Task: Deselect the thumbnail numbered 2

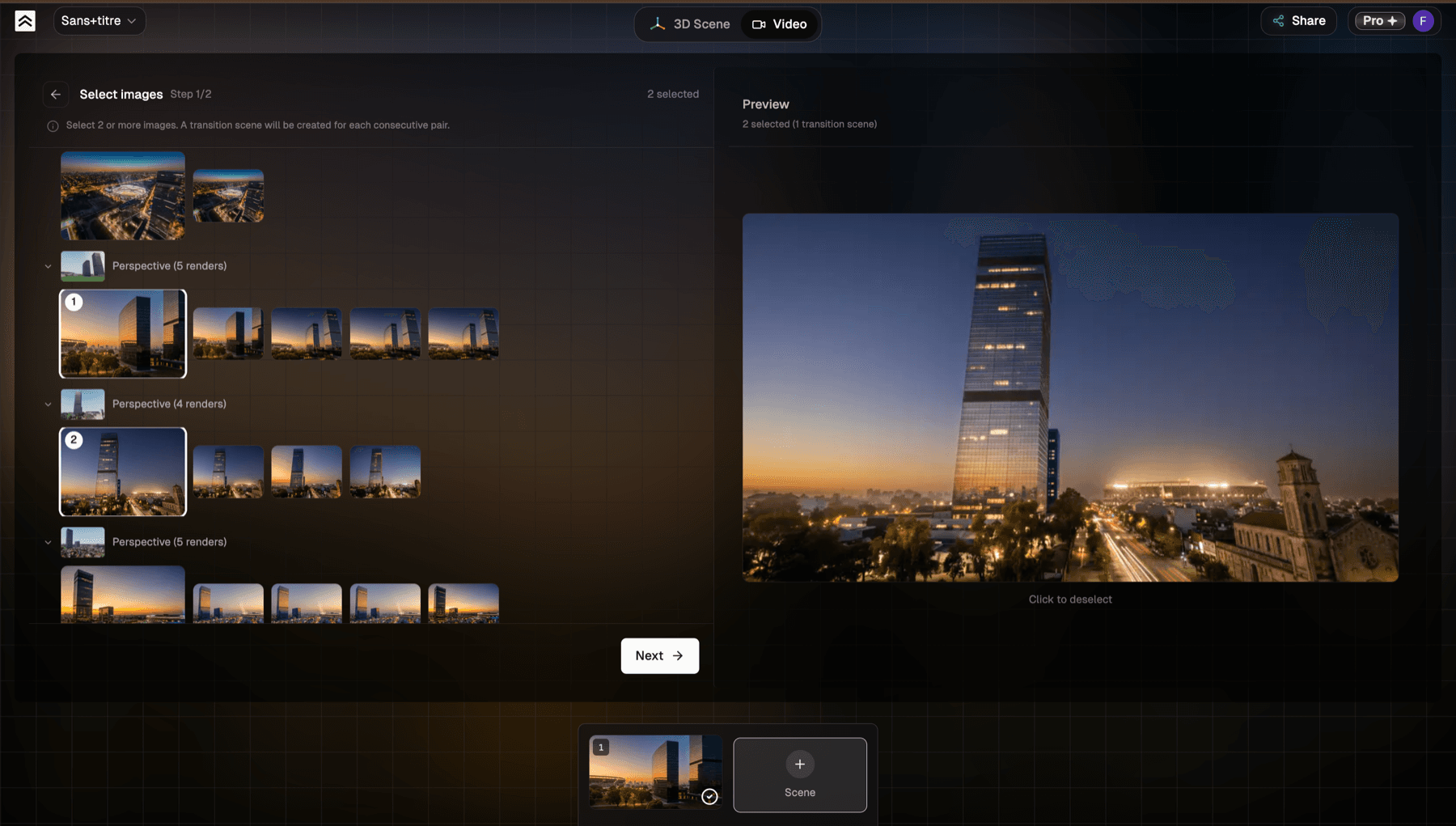Action: (x=123, y=472)
